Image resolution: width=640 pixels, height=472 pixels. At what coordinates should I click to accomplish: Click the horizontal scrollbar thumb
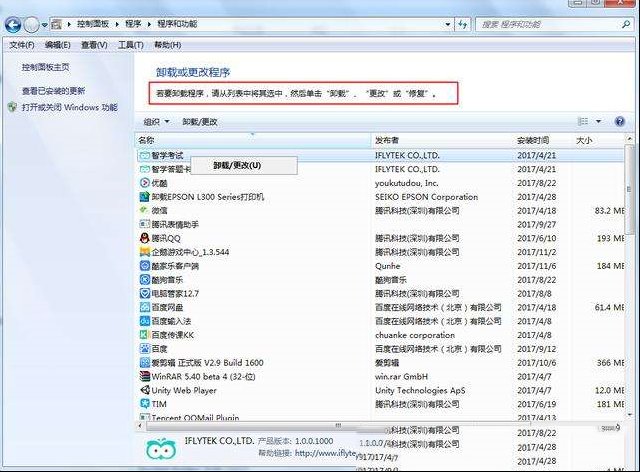[x=338, y=426]
